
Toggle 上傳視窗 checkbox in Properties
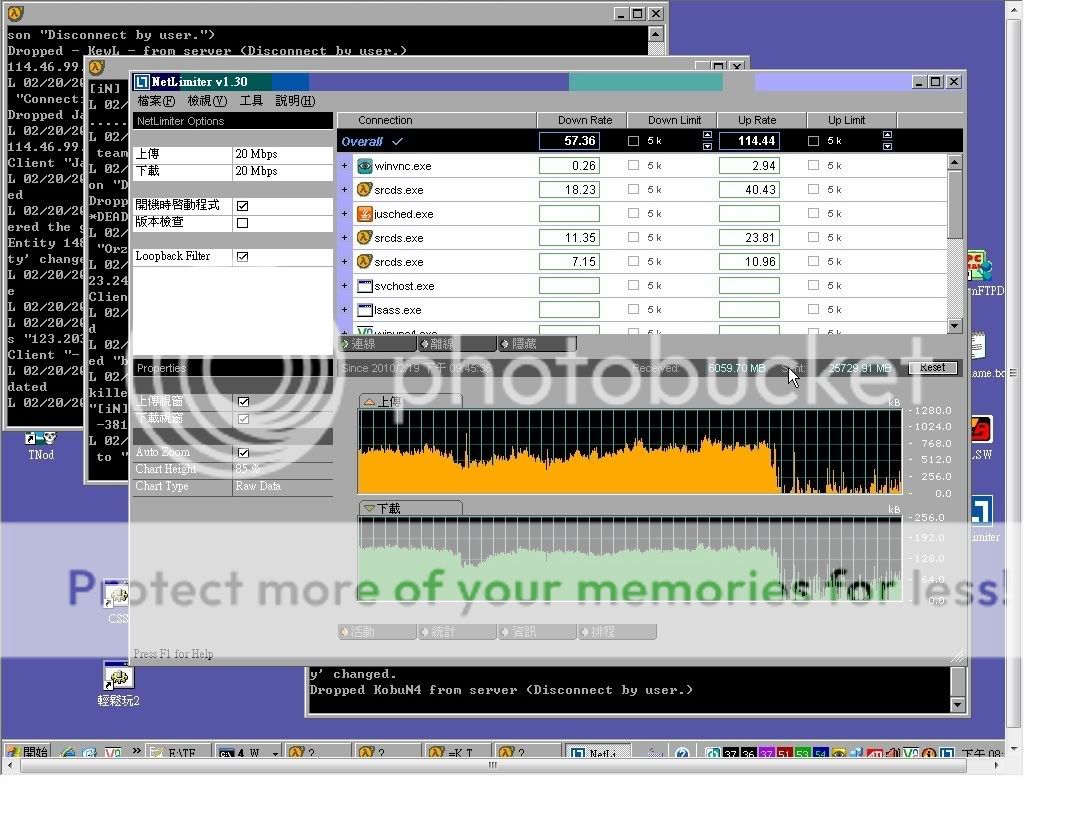[x=243, y=402]
